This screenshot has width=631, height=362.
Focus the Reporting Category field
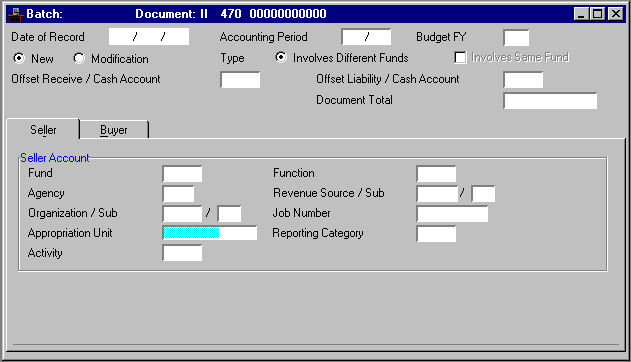coord(436,234)
